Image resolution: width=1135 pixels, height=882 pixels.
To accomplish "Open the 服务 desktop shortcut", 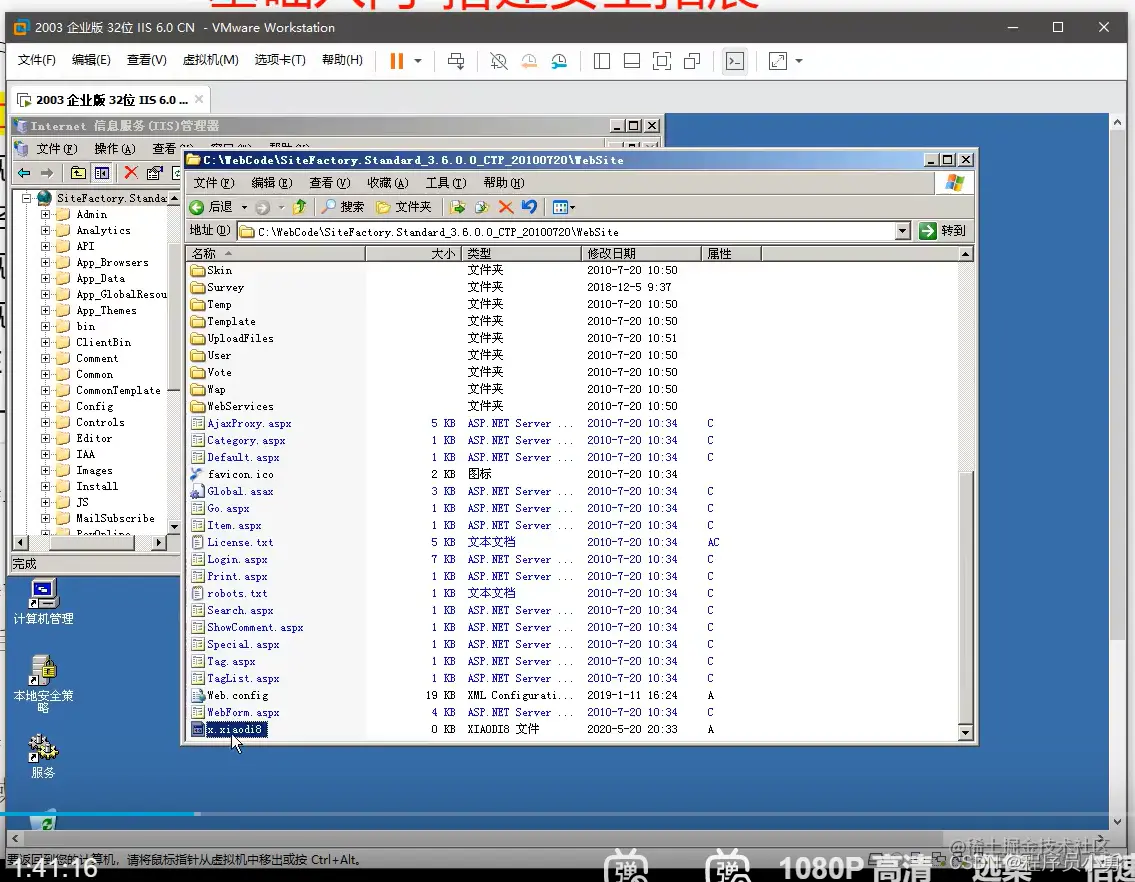I will coord(43,756).
